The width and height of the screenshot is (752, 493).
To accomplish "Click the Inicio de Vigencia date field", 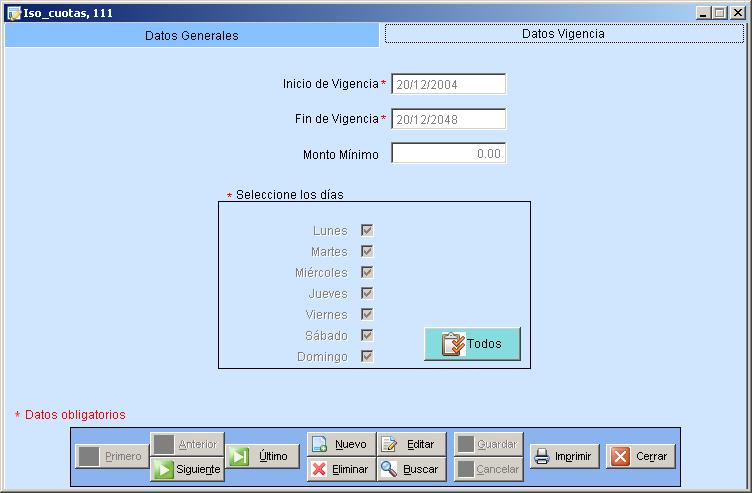I will point(448,85).
